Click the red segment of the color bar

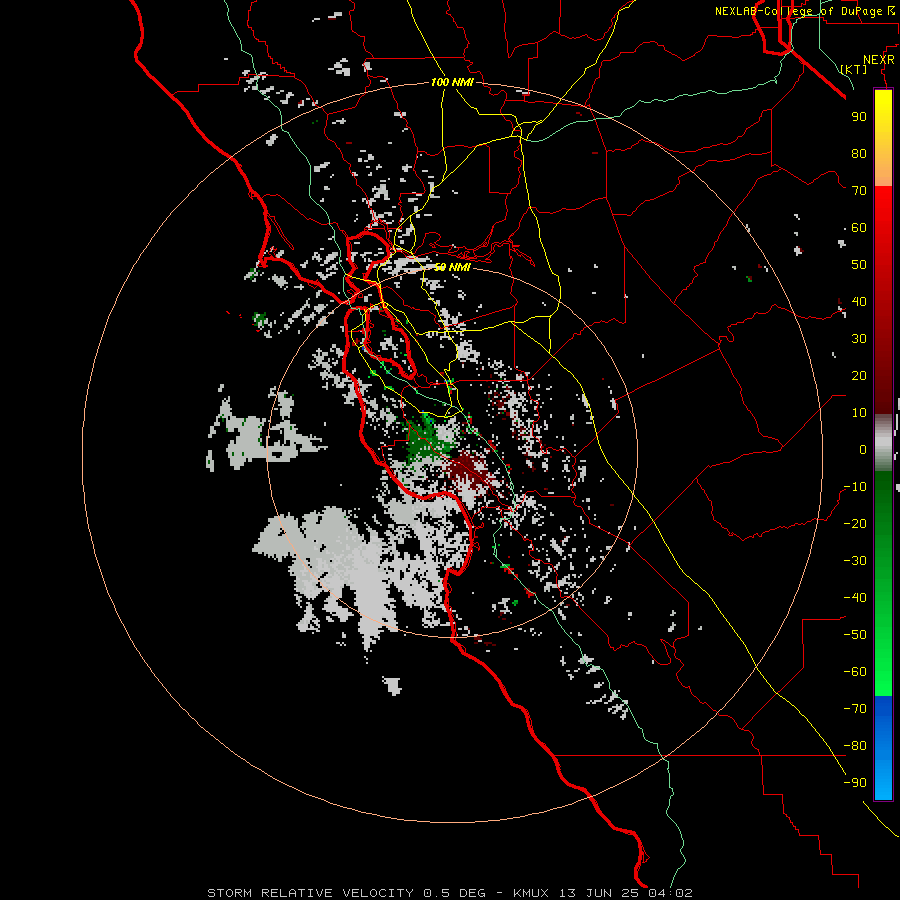pos(883,300)
